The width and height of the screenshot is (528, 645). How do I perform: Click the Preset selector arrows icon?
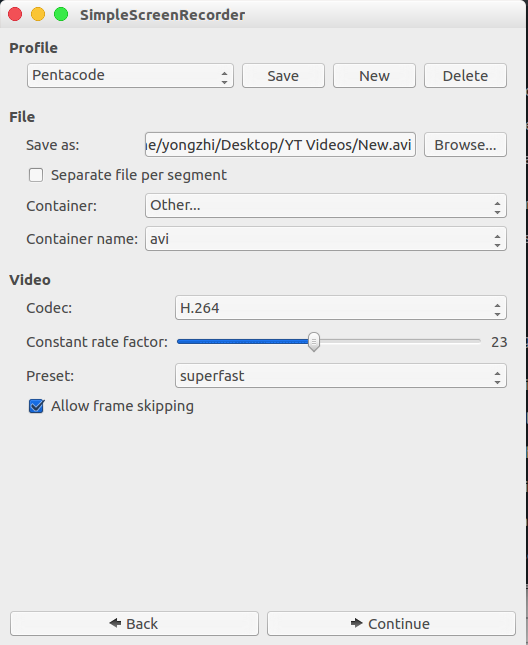pyautogui.click(x=497, y=376)
